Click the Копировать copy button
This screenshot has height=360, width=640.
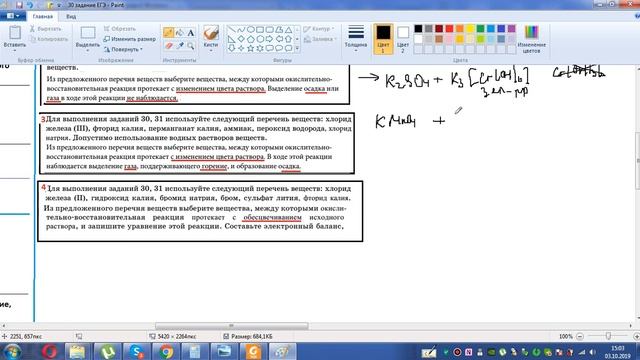(x=49, y=39)
